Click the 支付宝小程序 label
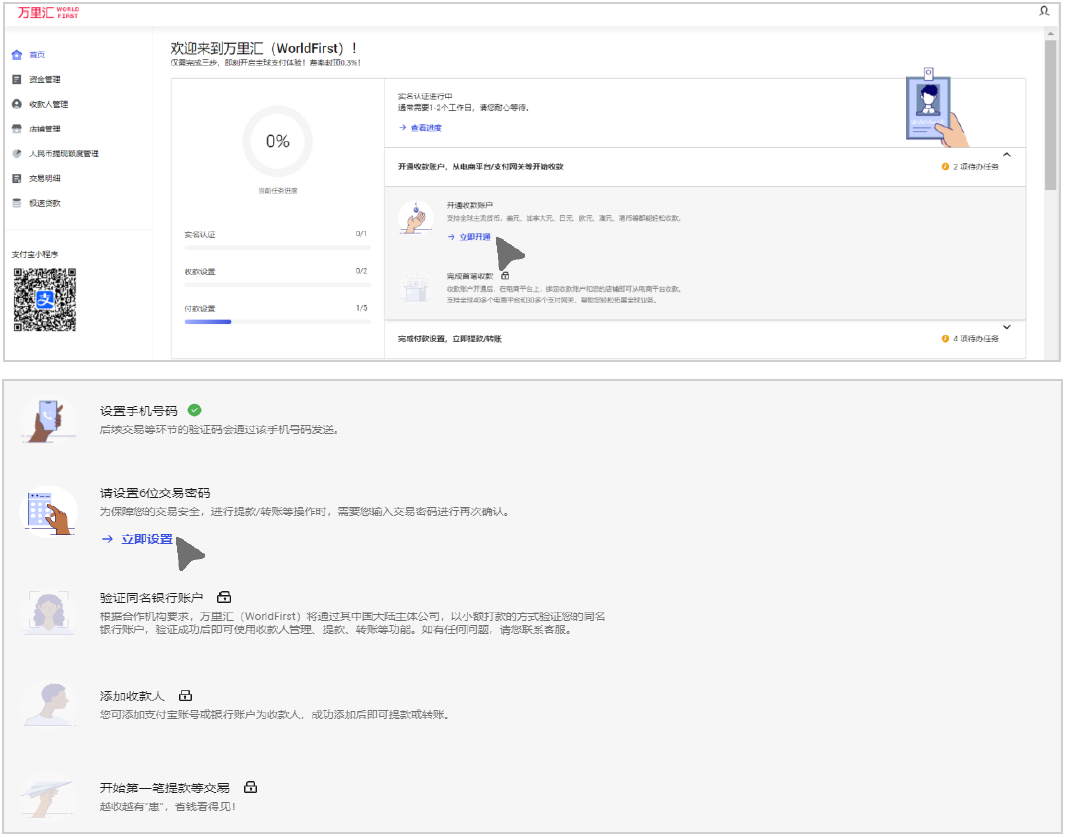 pos(35,254)
